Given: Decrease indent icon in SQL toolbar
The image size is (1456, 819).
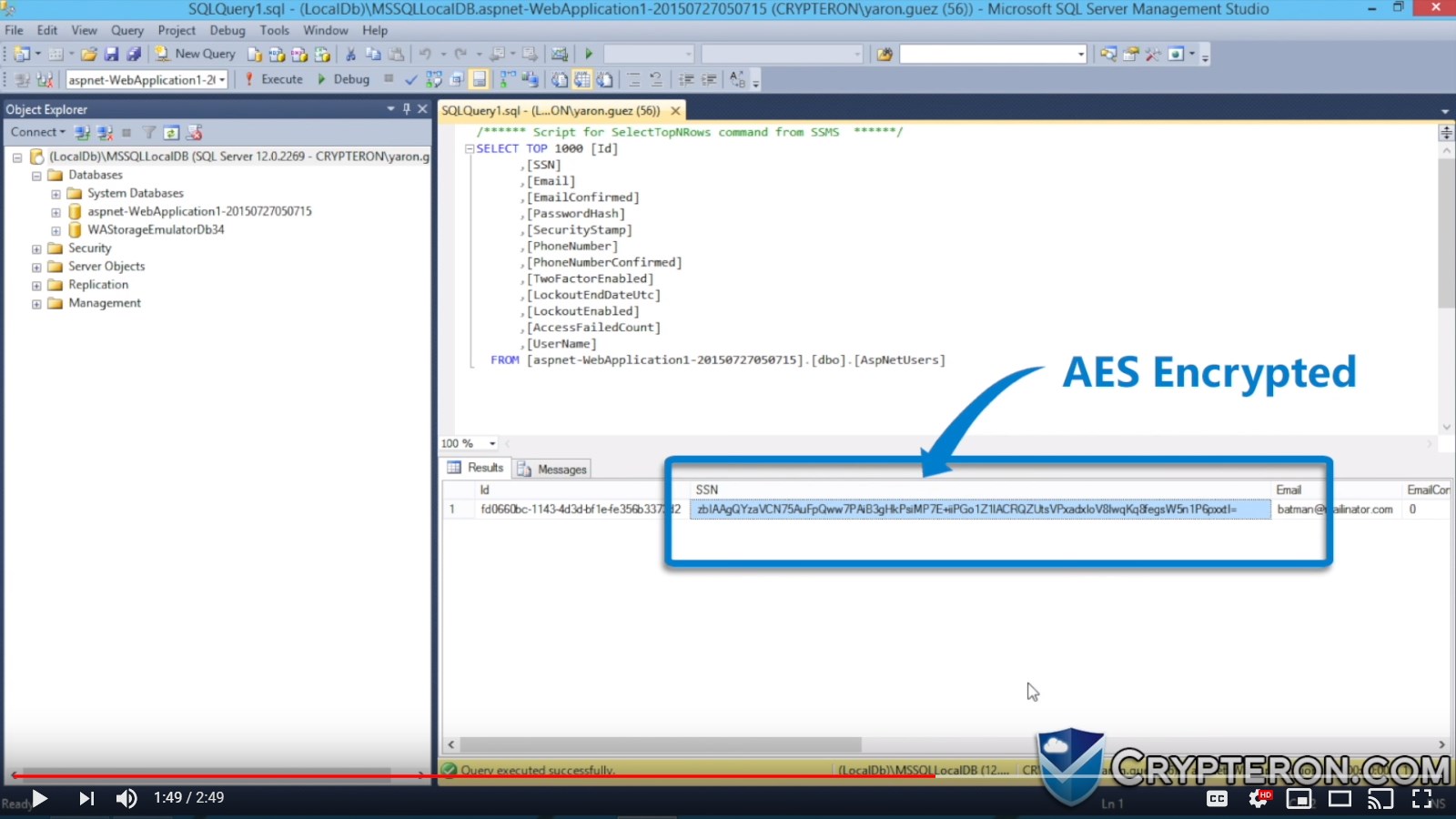Looking at the screenshot, I should click(x=686, y=79).
